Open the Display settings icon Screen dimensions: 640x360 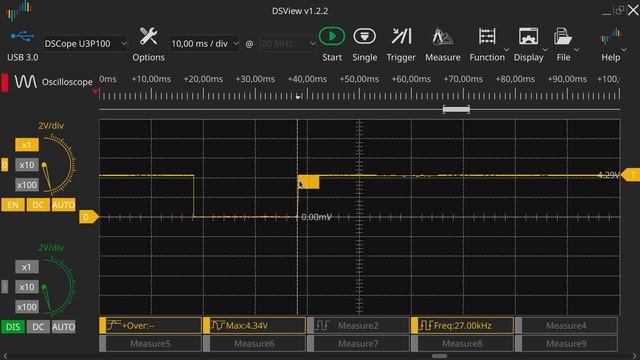pyautogui.click(x=528, y=37)
